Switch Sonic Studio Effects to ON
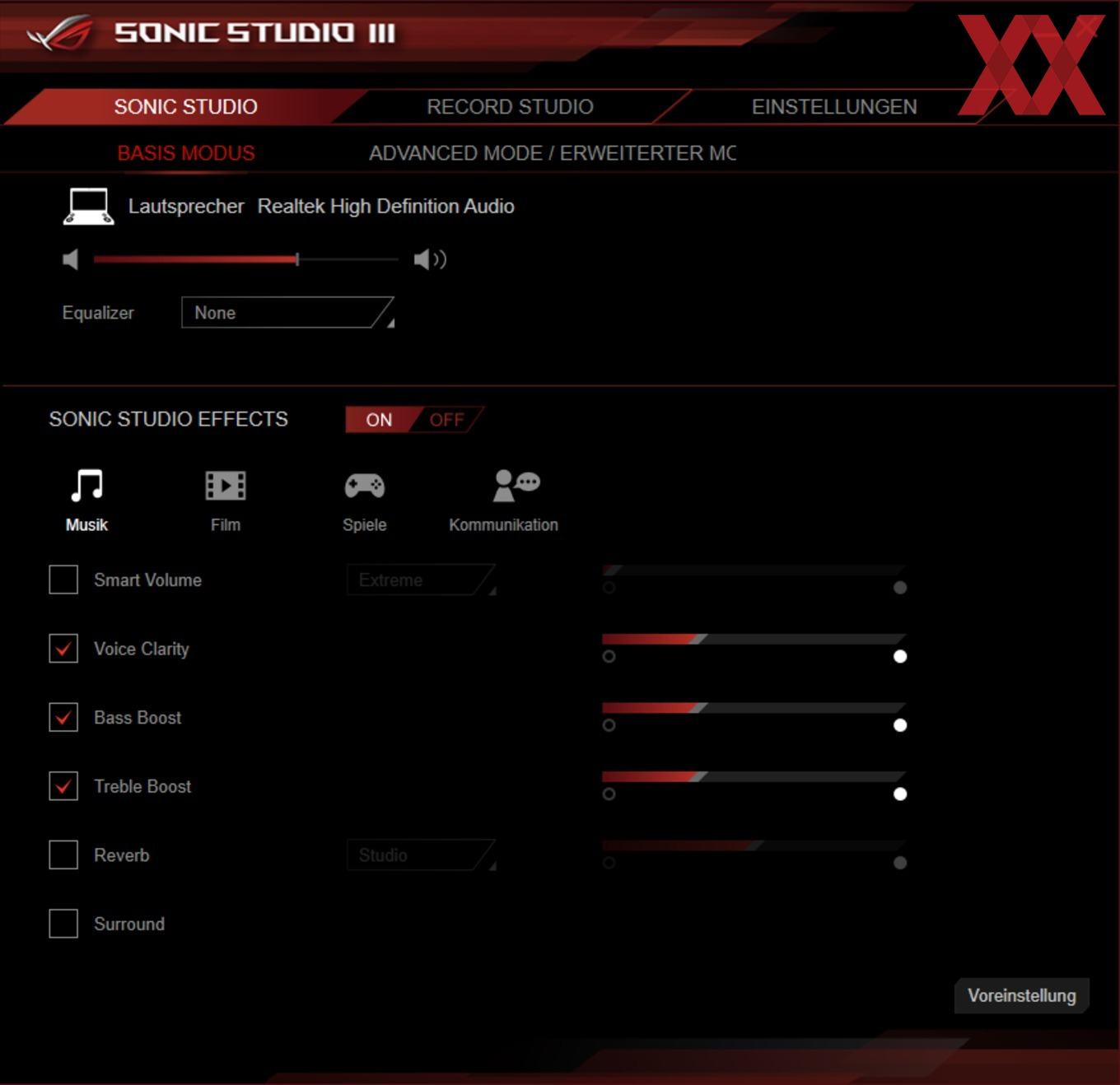The width and height of the screenshot is (1120, 1085). (379, 420)
